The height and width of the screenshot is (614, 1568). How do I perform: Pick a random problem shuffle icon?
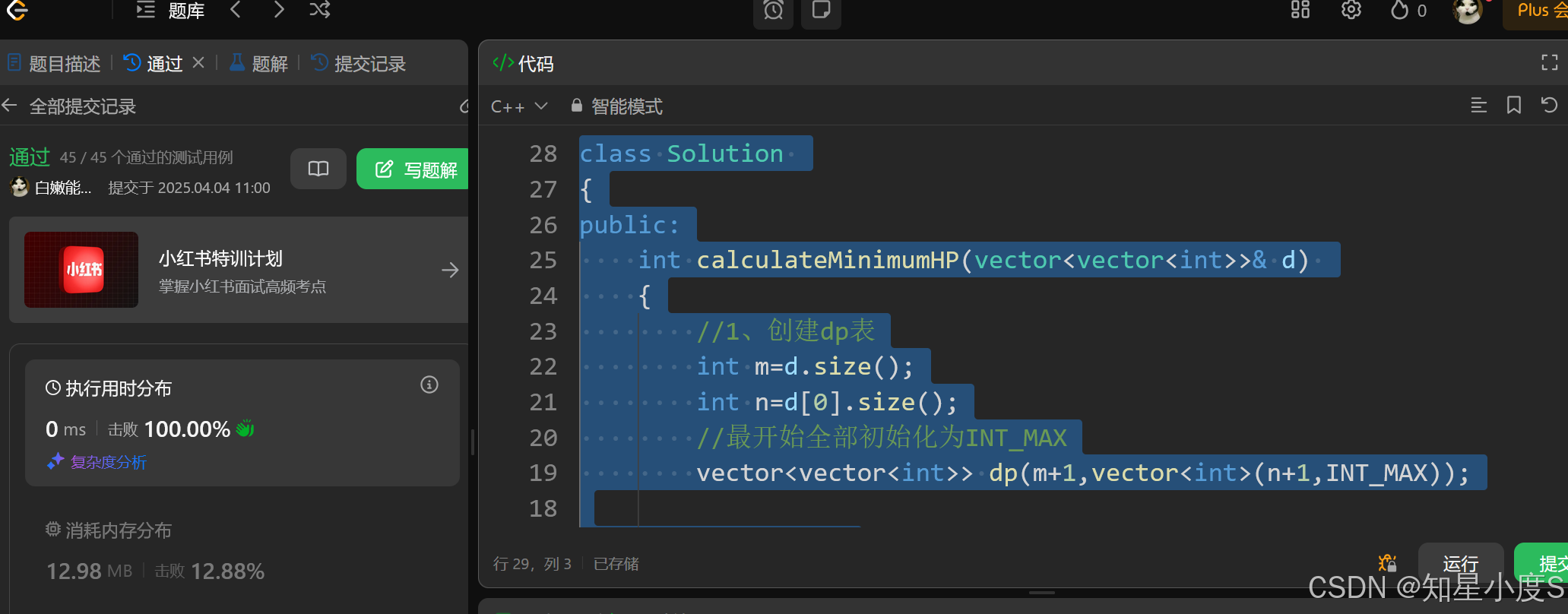pyautogui.click(x=320, y=9)
